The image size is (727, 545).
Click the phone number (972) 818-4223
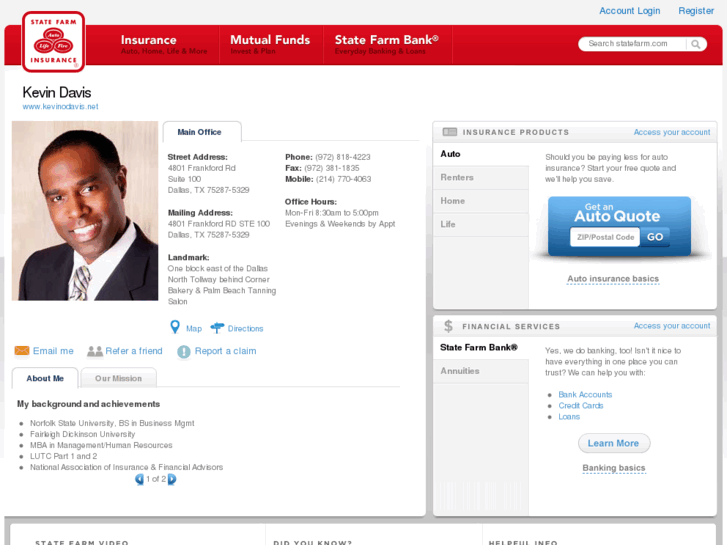coord(343,157)
